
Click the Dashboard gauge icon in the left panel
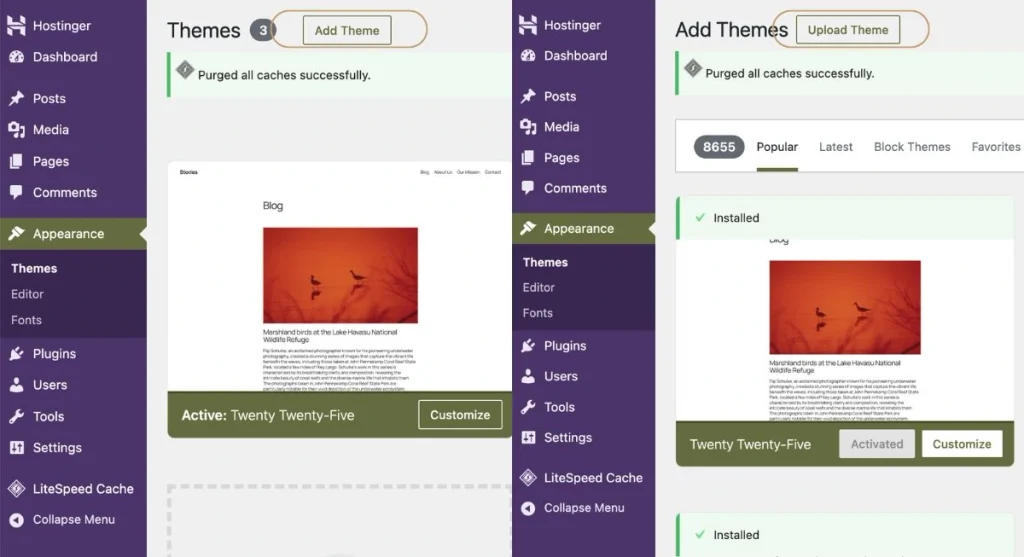point(16,57)
